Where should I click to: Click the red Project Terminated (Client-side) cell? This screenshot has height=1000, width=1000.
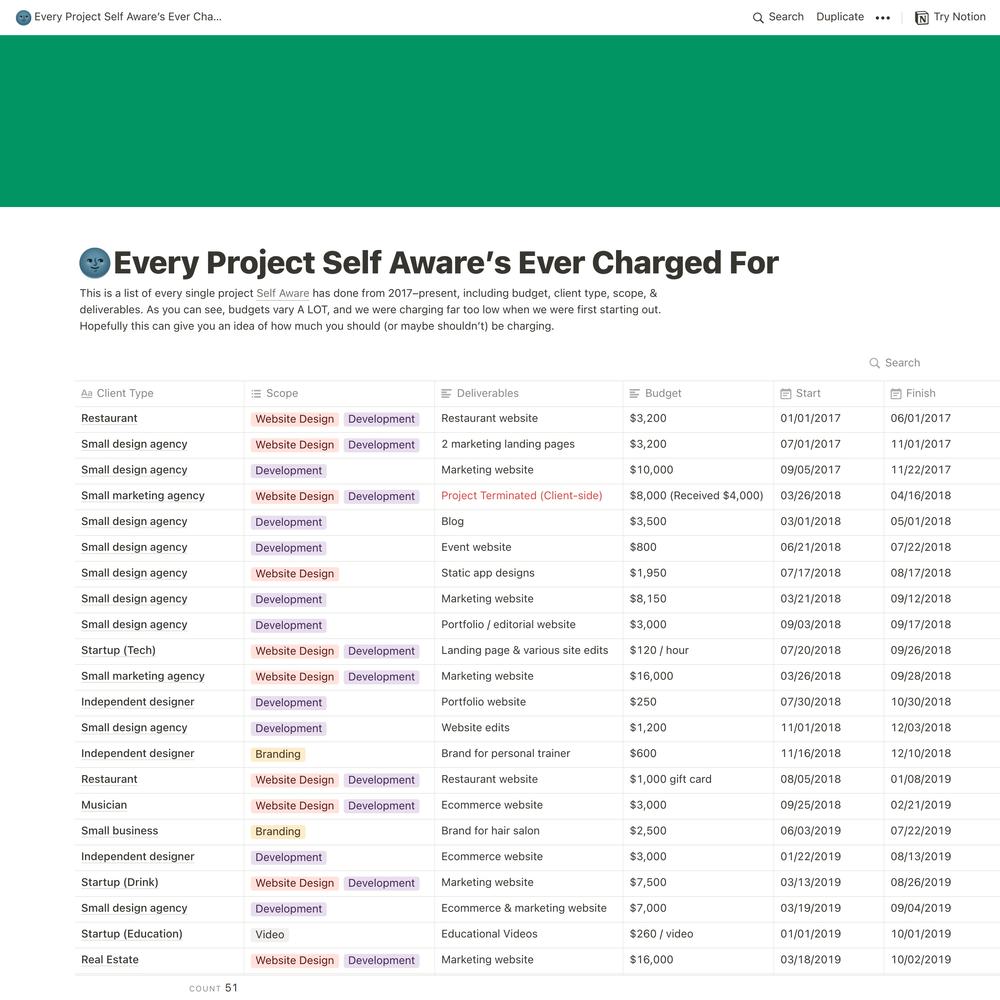point(522,496)
